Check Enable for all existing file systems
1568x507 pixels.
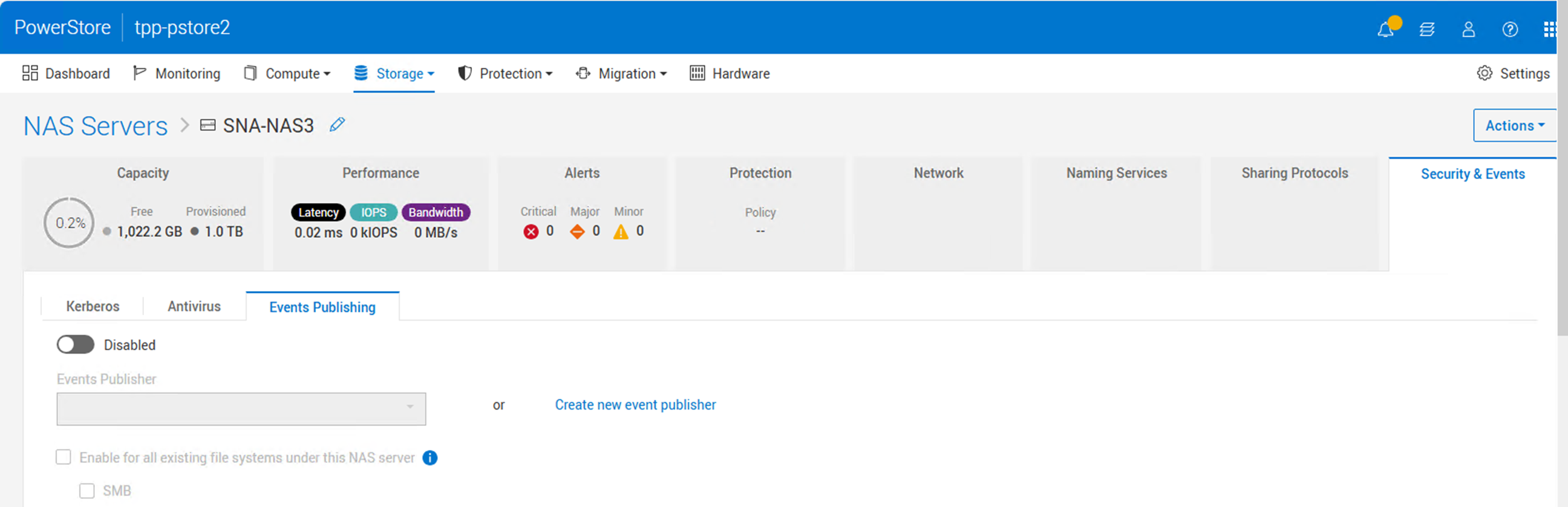[x=64, y=457]
